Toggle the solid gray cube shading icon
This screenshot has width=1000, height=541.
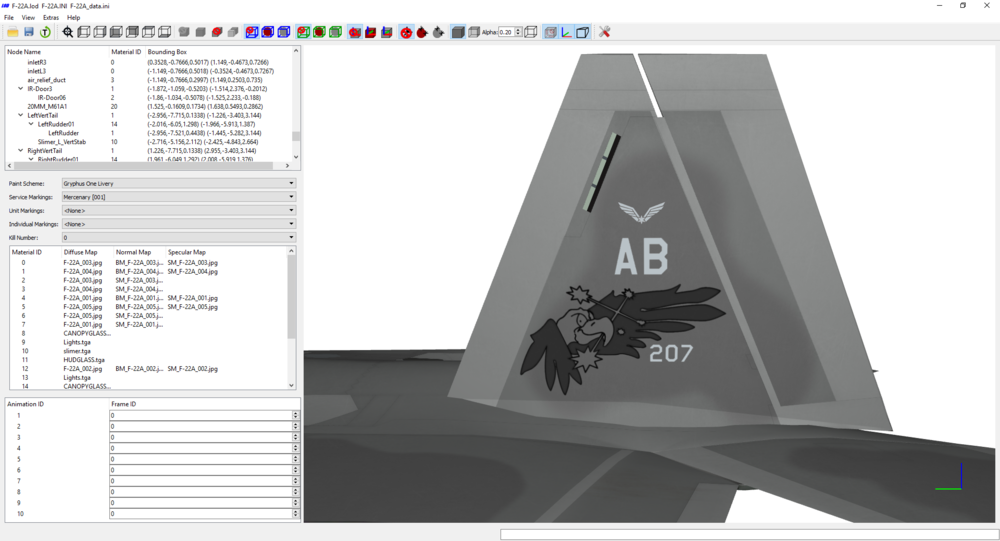458,32
